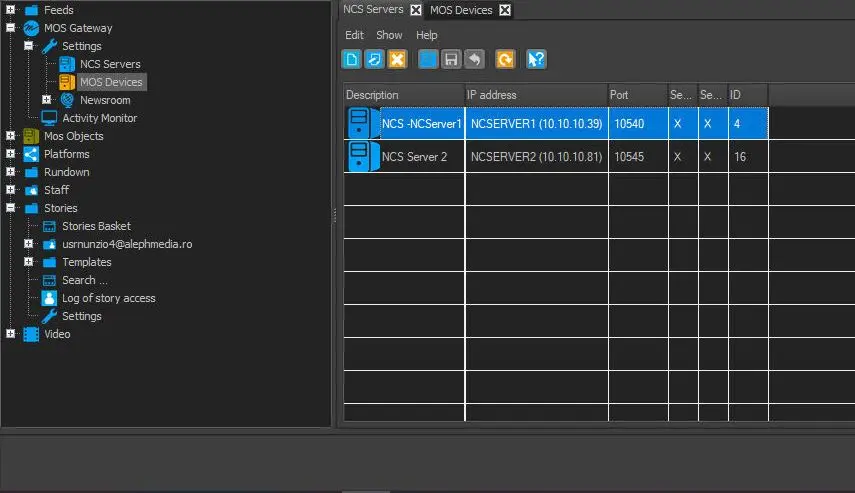This screenshot has height=493, width=855.
Task: Open Activity Monitor in the tree
Action: (99, 118)
